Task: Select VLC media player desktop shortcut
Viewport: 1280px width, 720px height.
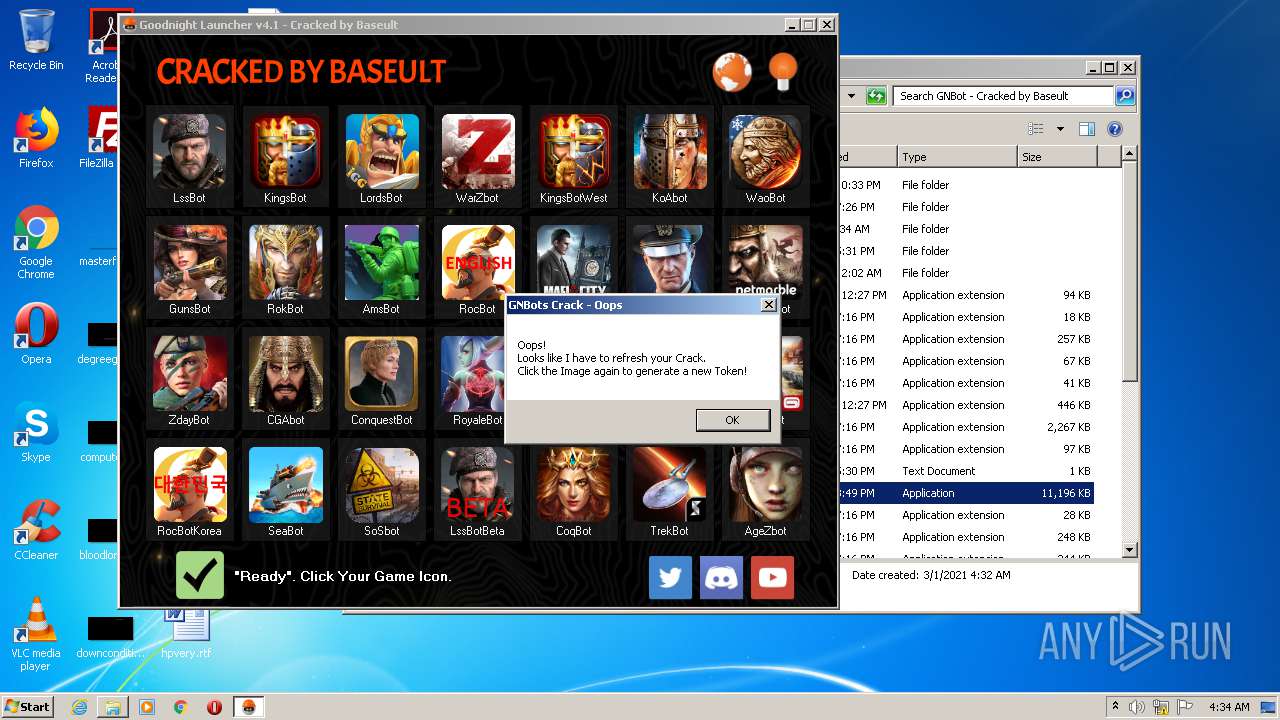Action: [x=36, y=634]
